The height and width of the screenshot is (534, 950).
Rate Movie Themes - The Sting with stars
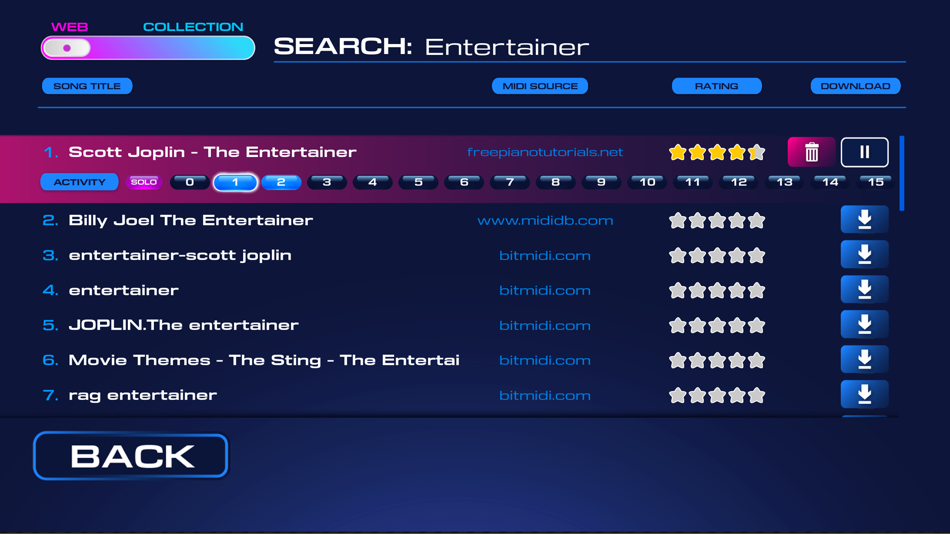pyautogui.click(x=717, y=361)
